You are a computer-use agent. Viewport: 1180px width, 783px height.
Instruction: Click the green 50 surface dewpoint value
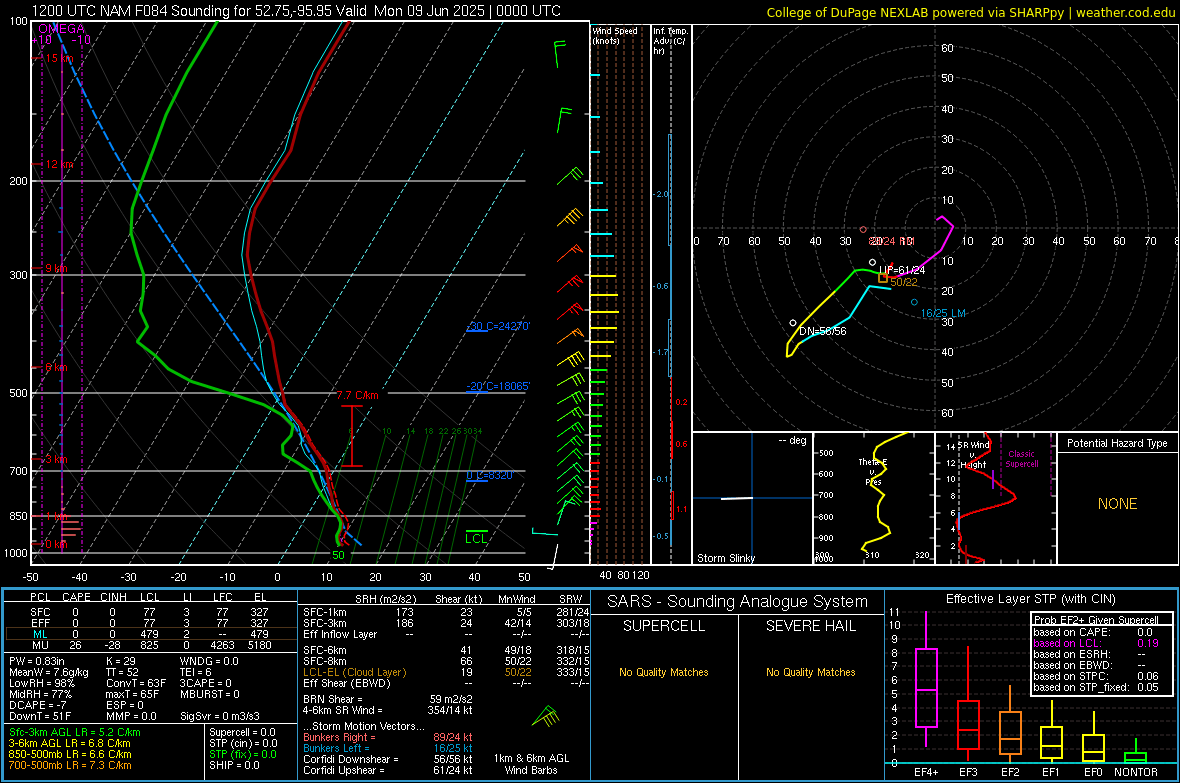pos(339,556)
